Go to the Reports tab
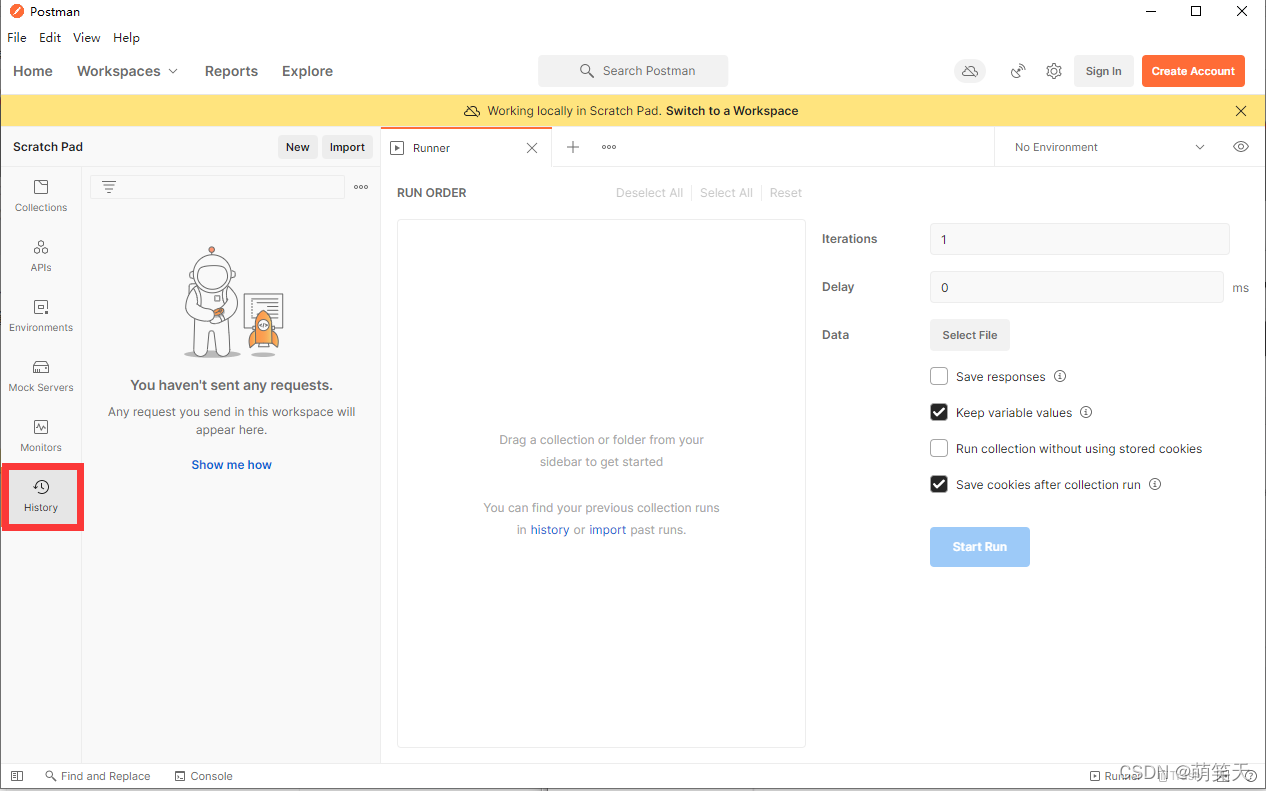The image size is (1266, 791). [231, 71]
